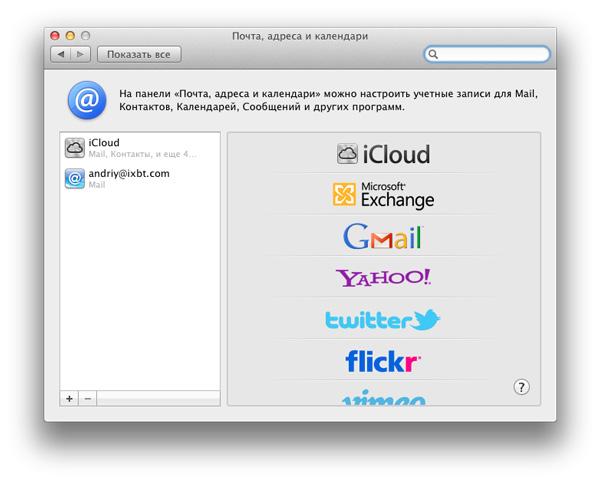
Task: Click the forward navigation arrow
Action: point(81,54)
